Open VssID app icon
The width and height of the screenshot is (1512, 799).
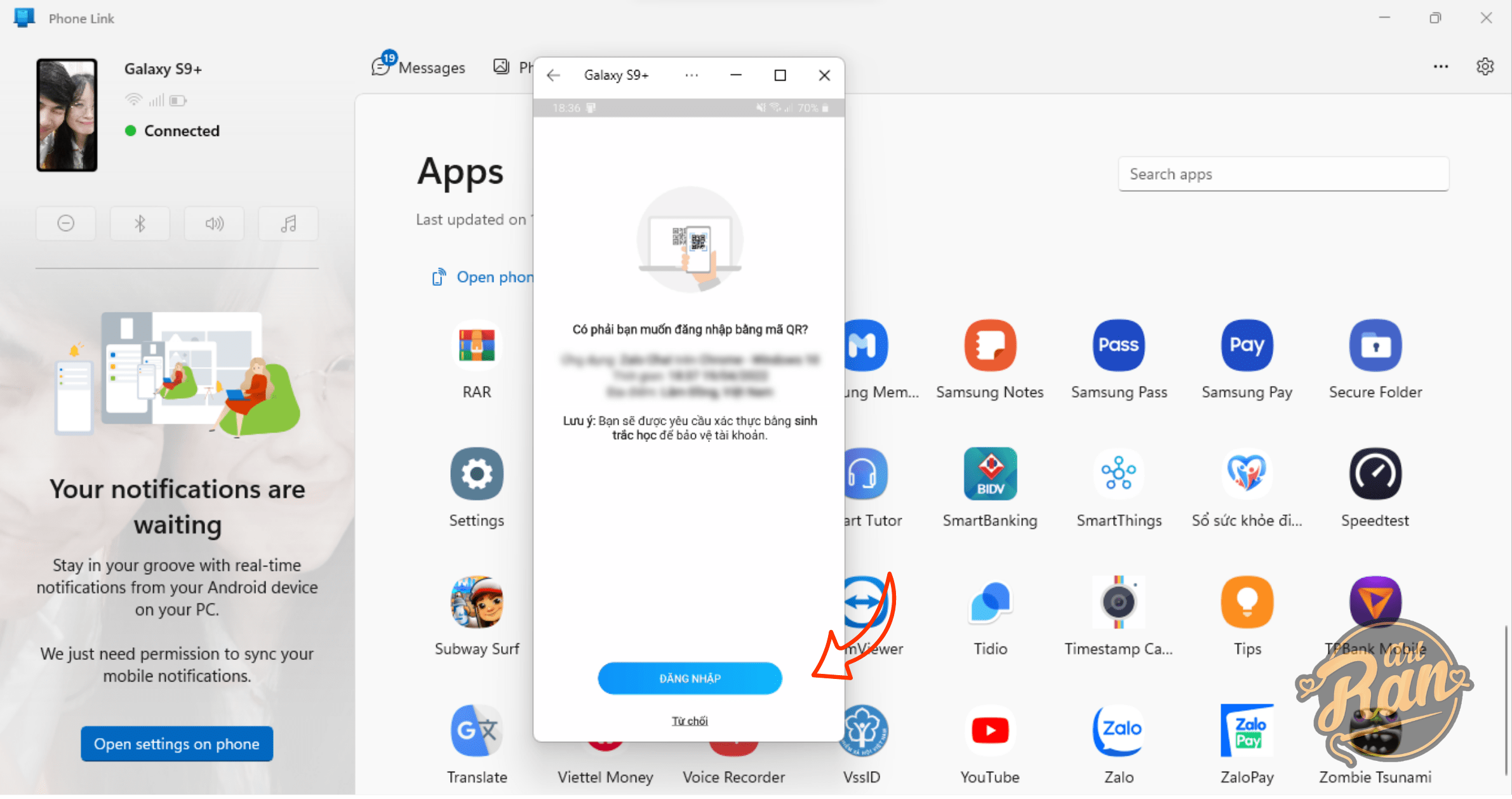click(x=864, y=730)
